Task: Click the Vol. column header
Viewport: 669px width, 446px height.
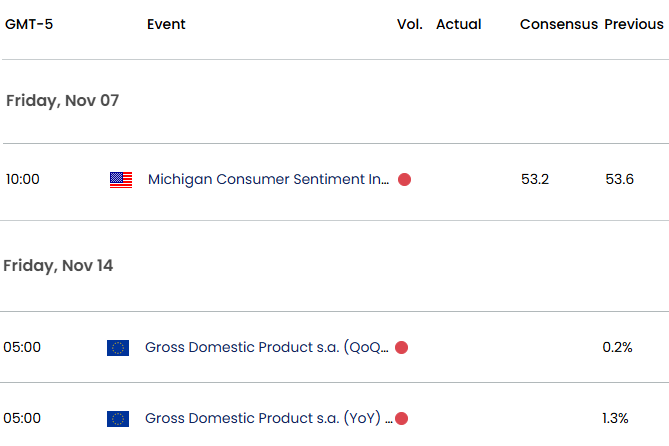Action: point(410,24)
